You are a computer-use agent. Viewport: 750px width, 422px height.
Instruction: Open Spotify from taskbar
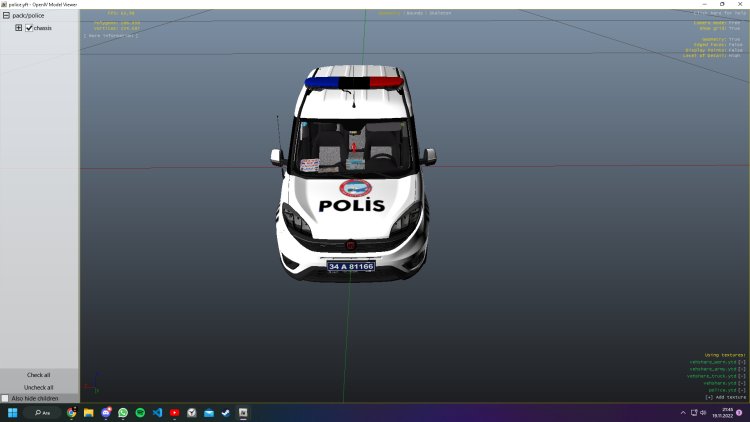(x=140, y=412)
